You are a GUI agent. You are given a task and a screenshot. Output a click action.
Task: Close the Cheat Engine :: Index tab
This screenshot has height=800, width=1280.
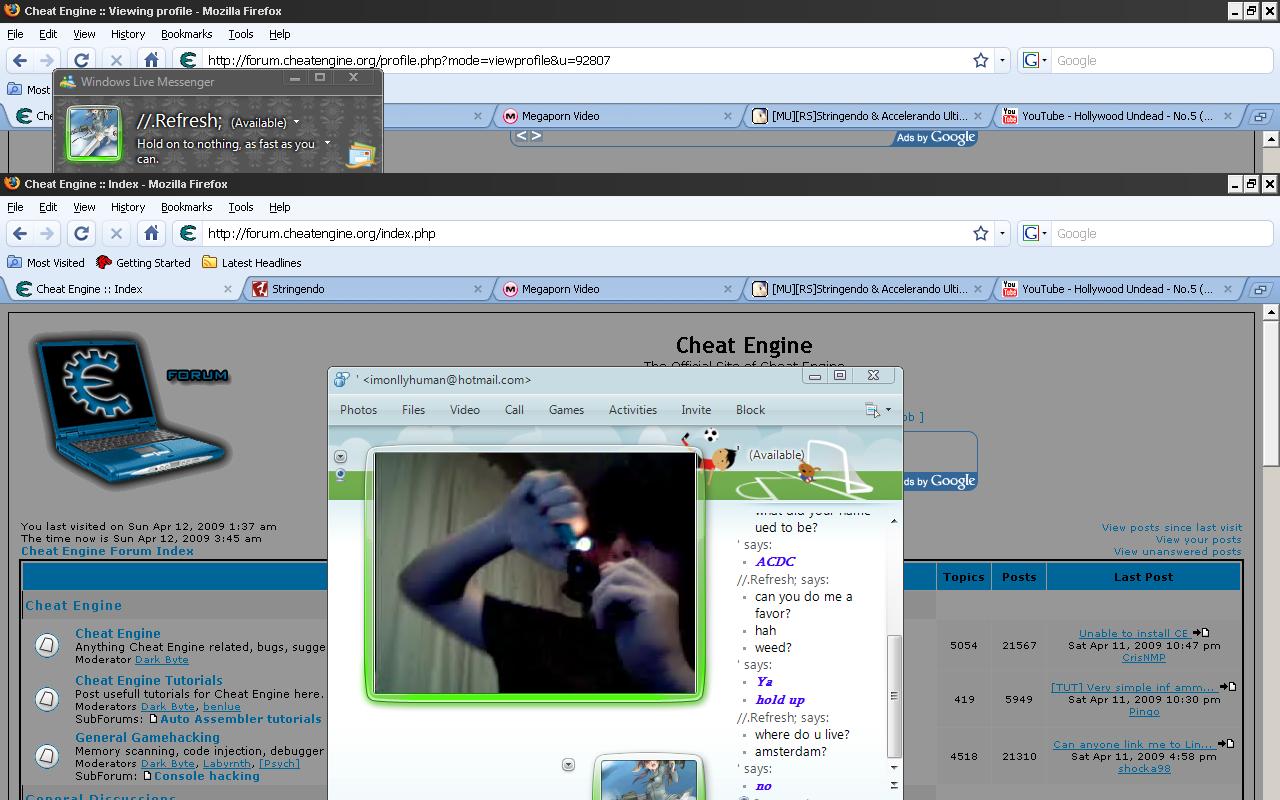pyautogui.click(x=227, y=289)
